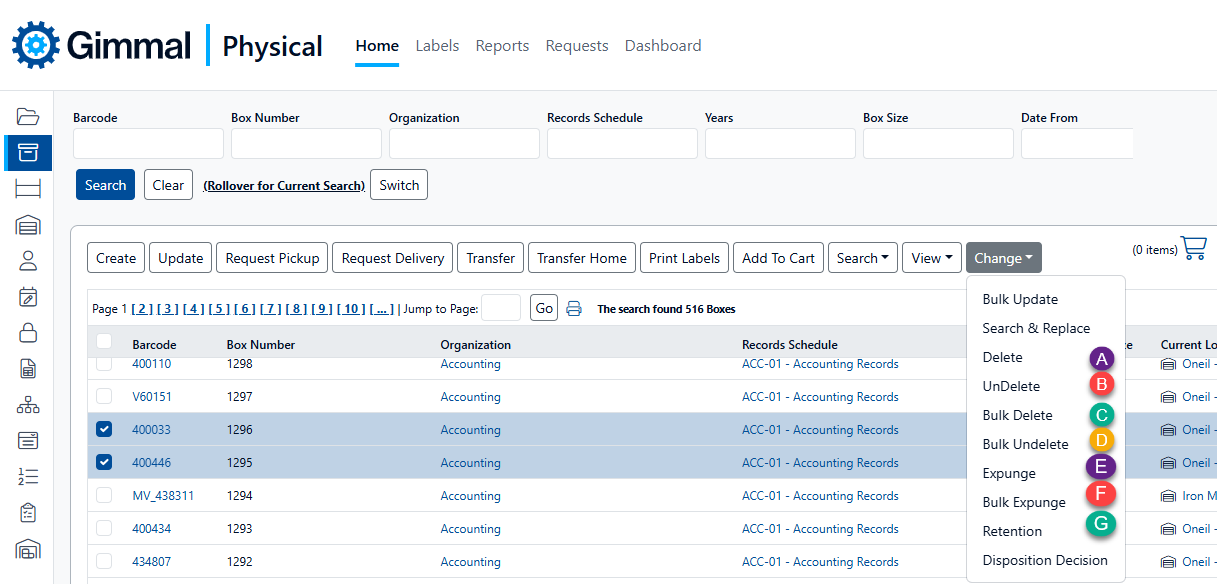Open the shopping cart icon
This screenshot has width=1217, height=584.
click(1193, 248)
